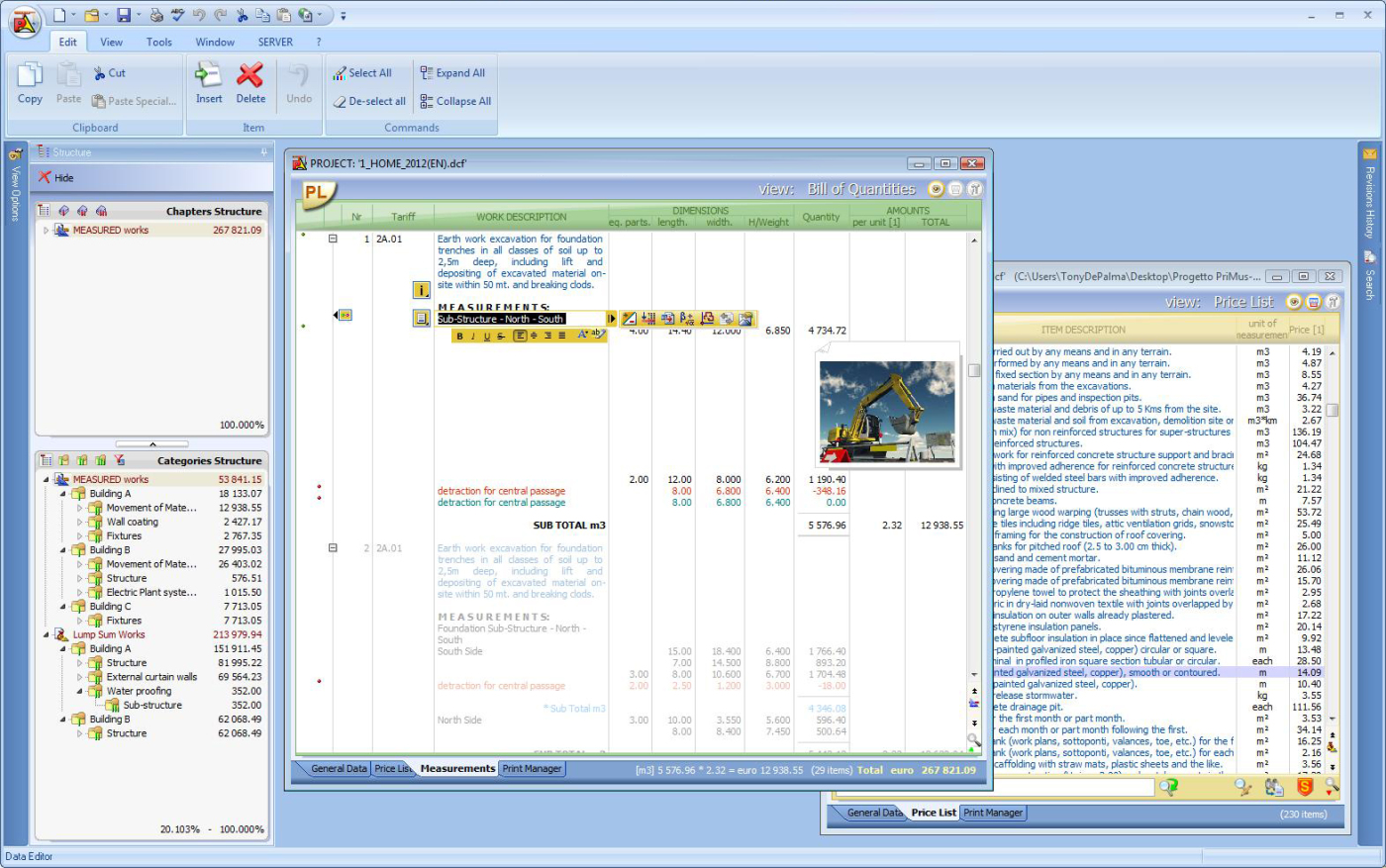
Task: Pin the Structure panel with the pushpin
Action: click(263, 151)
